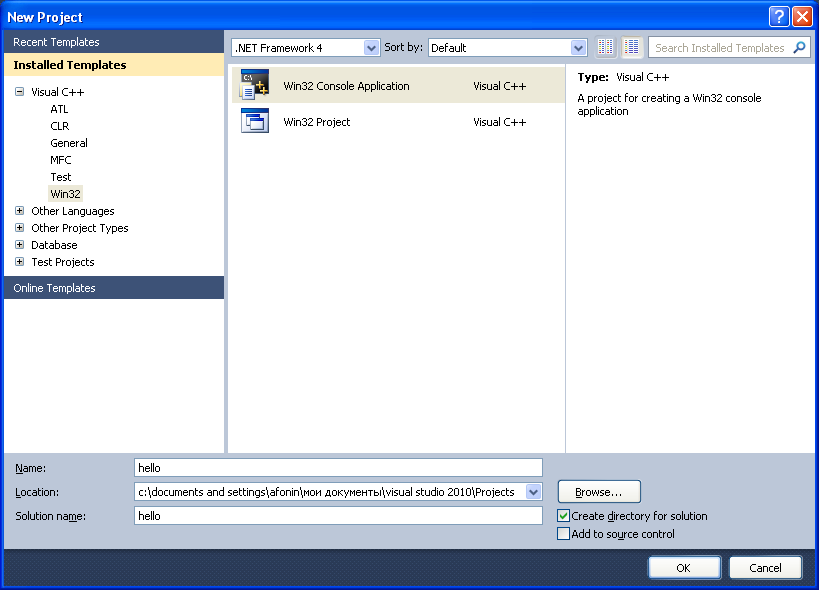819x590 pixels.
Task: Open the Recent Templates section
Action: click(x=114, y=42)
